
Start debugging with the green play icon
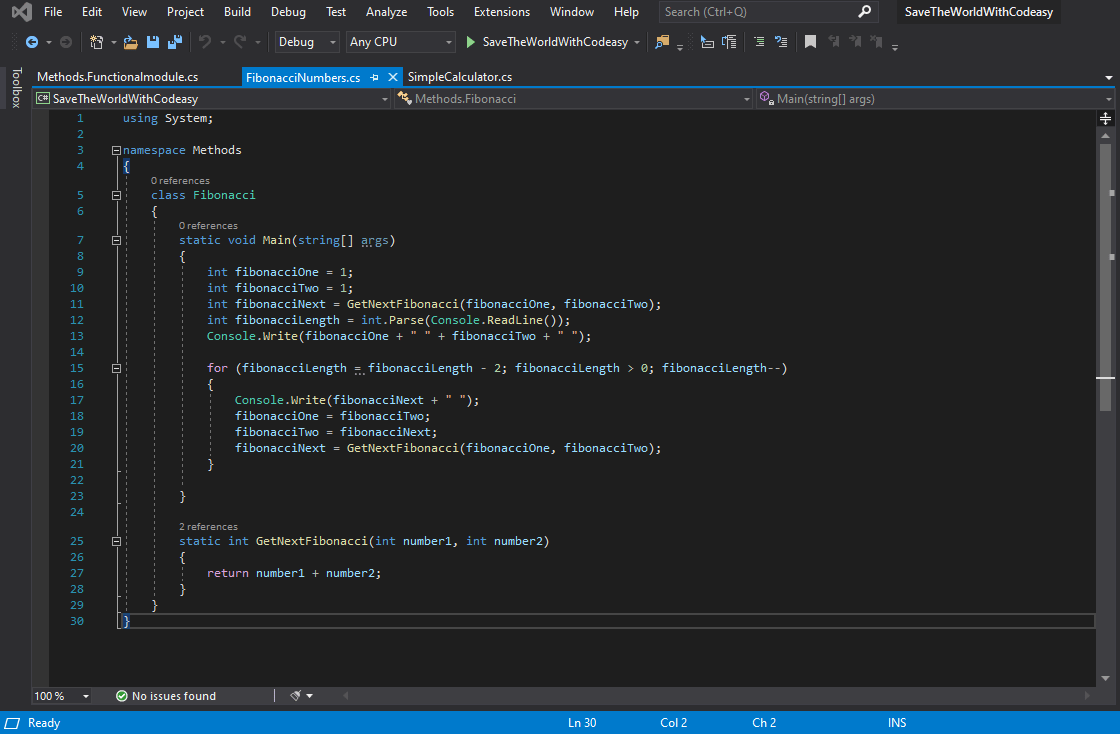[471, 42]
